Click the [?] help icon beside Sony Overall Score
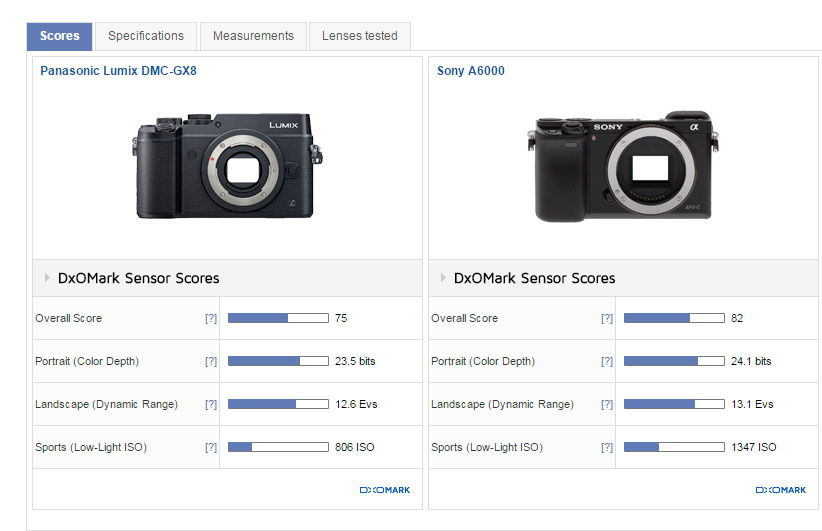The image size is (822, 531). pyautogui.click(x=607, y=318)
